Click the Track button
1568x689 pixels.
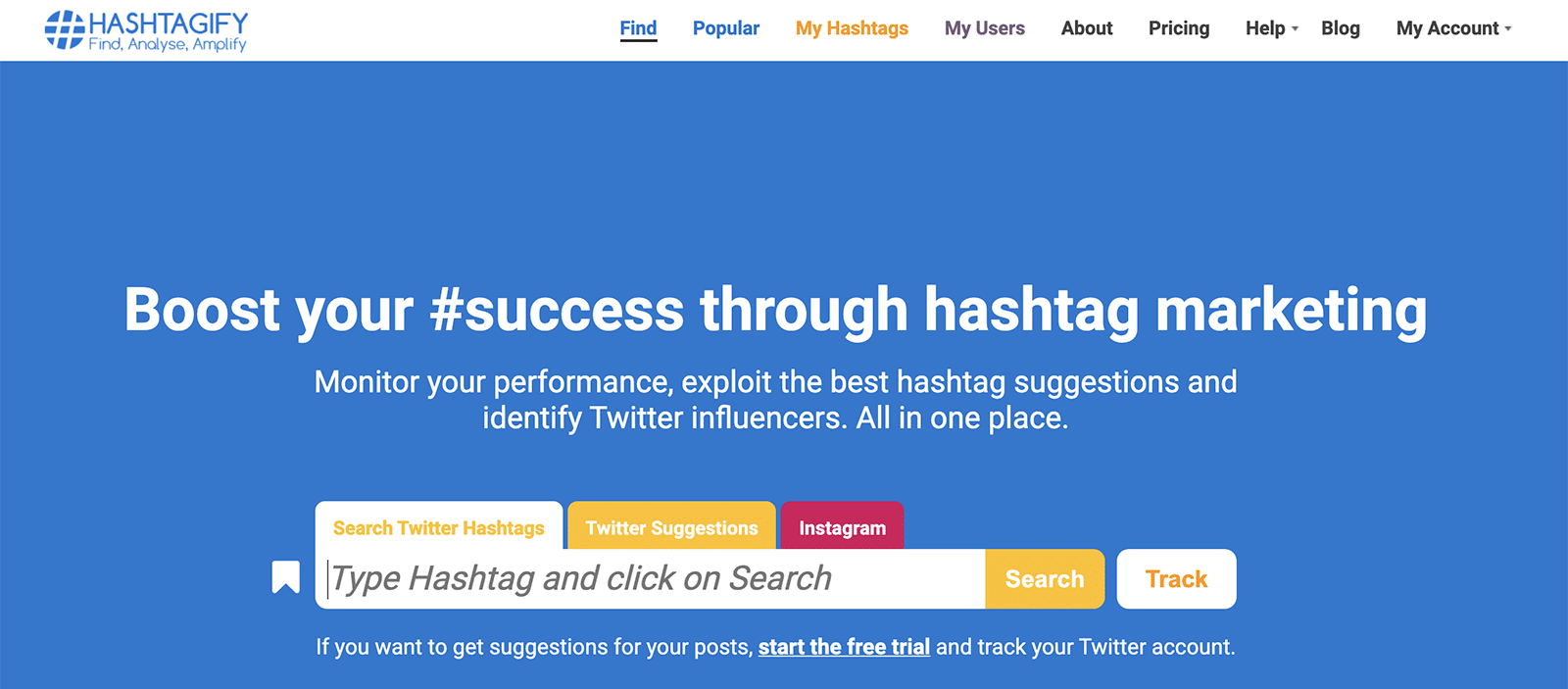click(x=1177, y=579)
